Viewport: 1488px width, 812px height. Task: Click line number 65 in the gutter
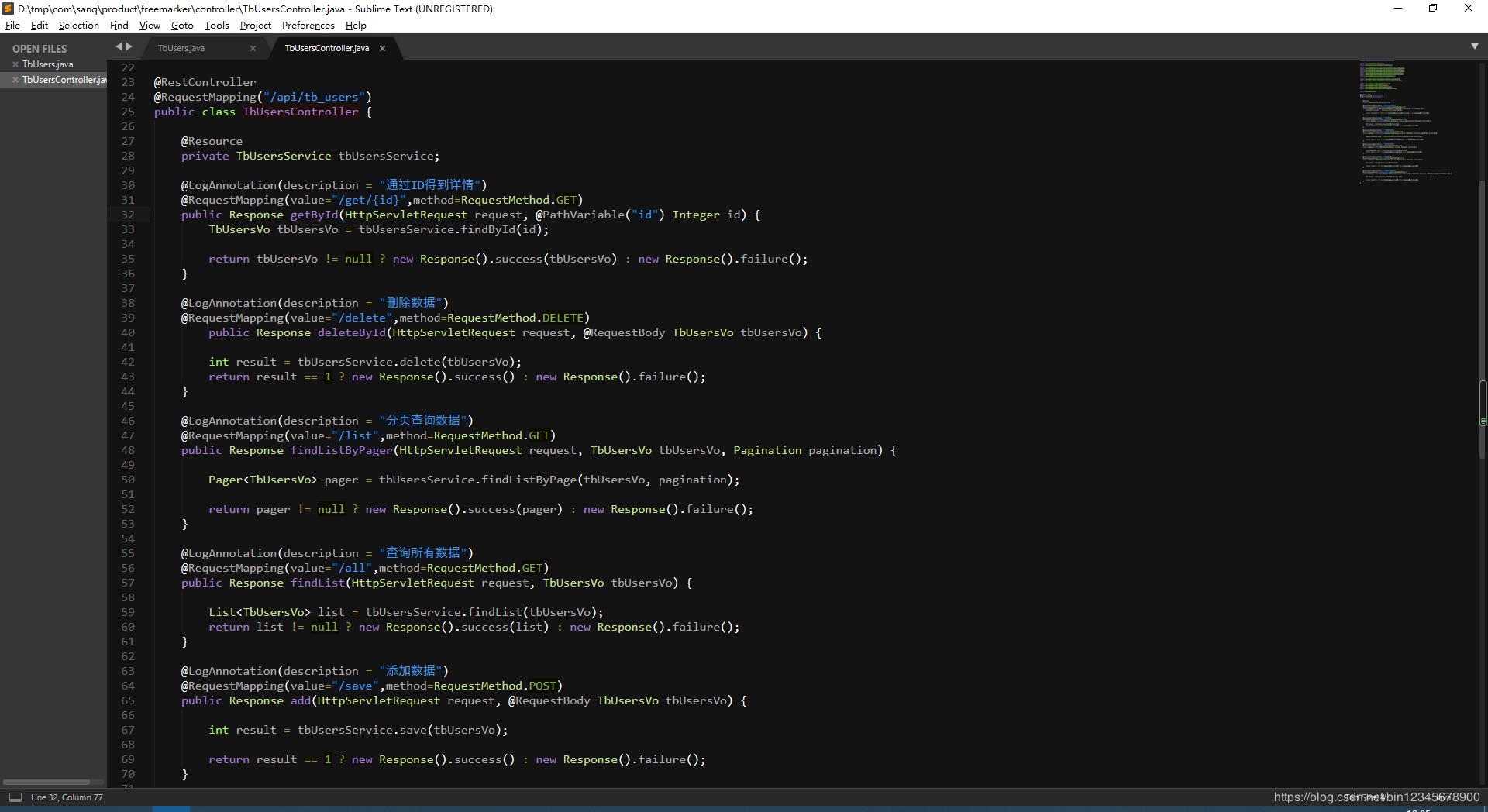pyautogui.click(x=128, y=700)
